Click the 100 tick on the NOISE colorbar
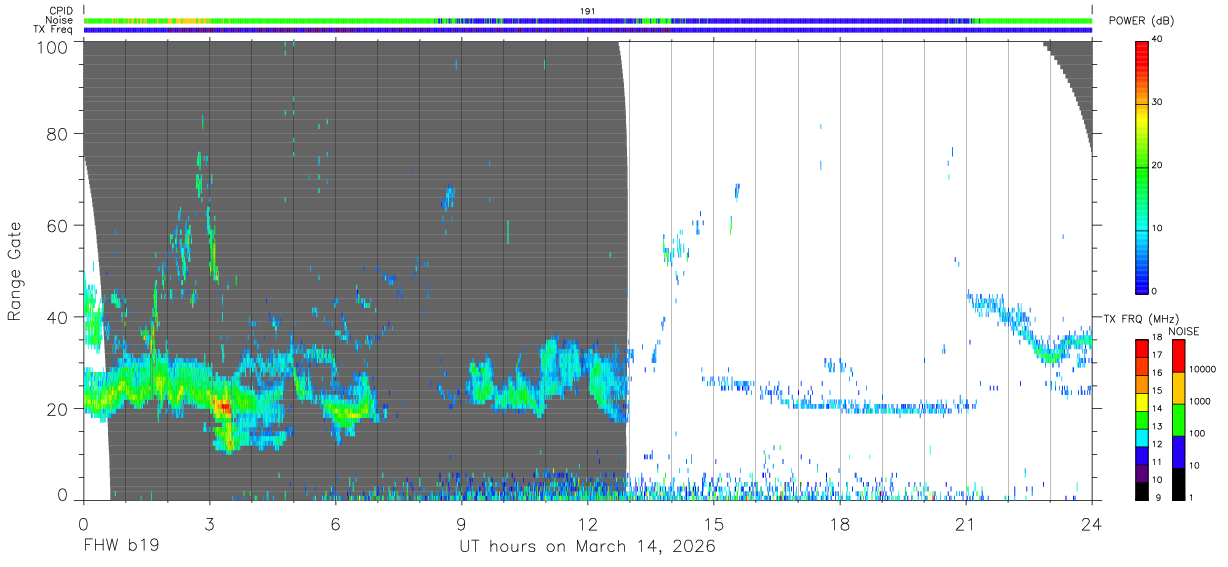The width and height of the screenshot is (1228, 567). point(1196,434)
